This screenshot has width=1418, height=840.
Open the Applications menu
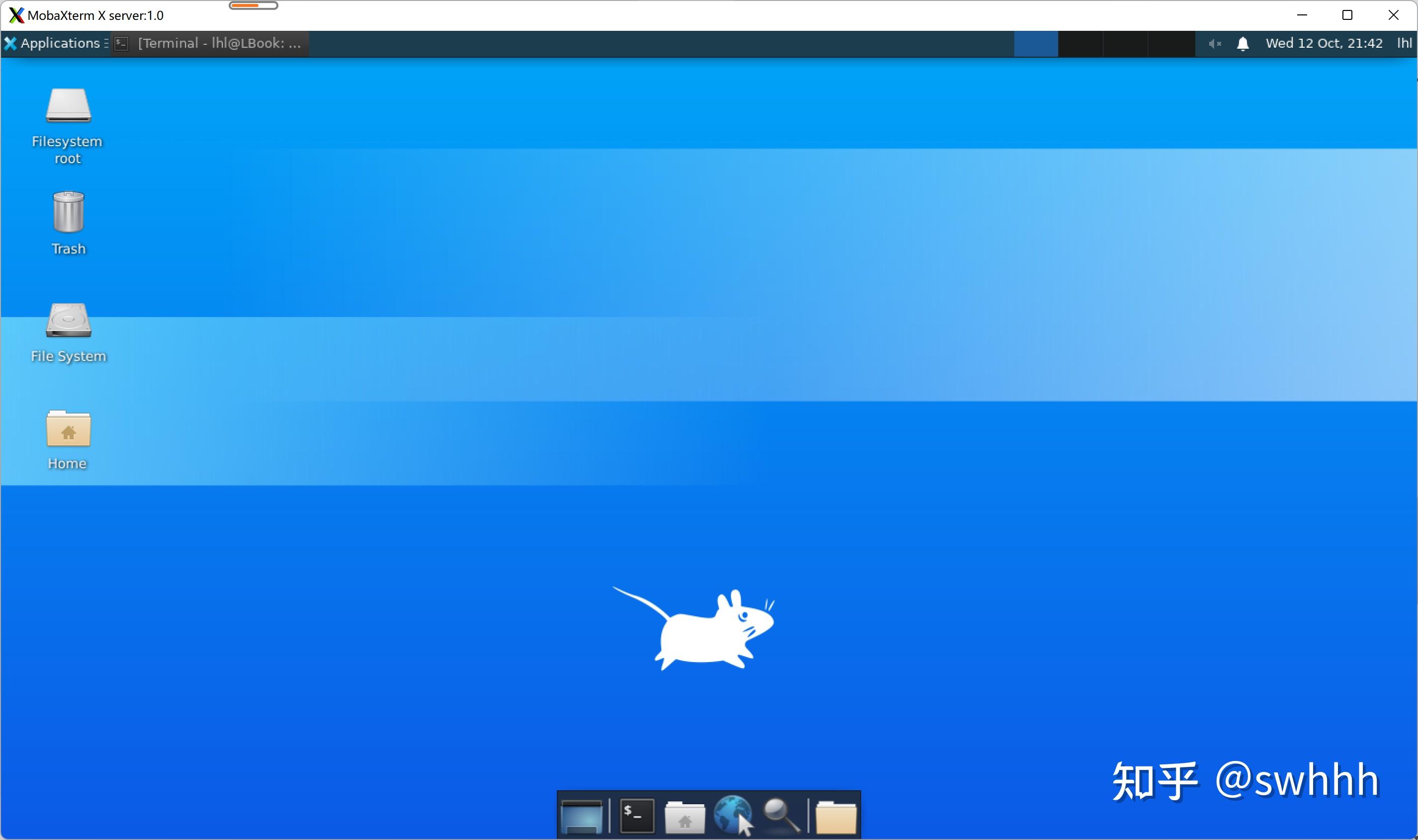click(x=59, y=43)
